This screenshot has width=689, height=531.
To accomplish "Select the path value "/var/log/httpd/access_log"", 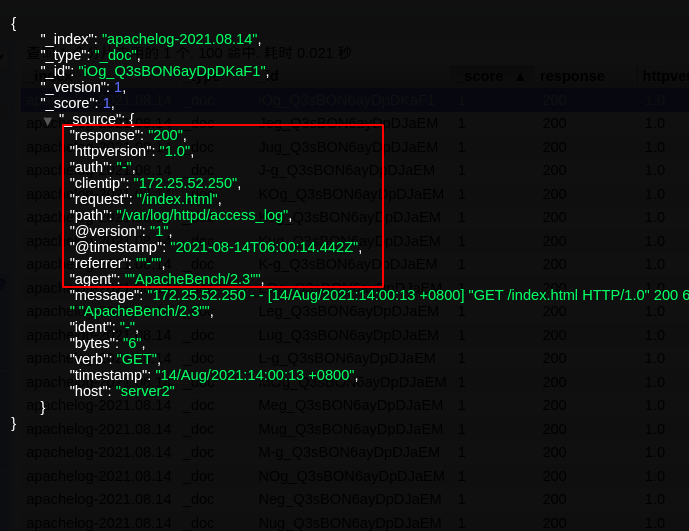I will pyautogui.click(x=202, y=215).
